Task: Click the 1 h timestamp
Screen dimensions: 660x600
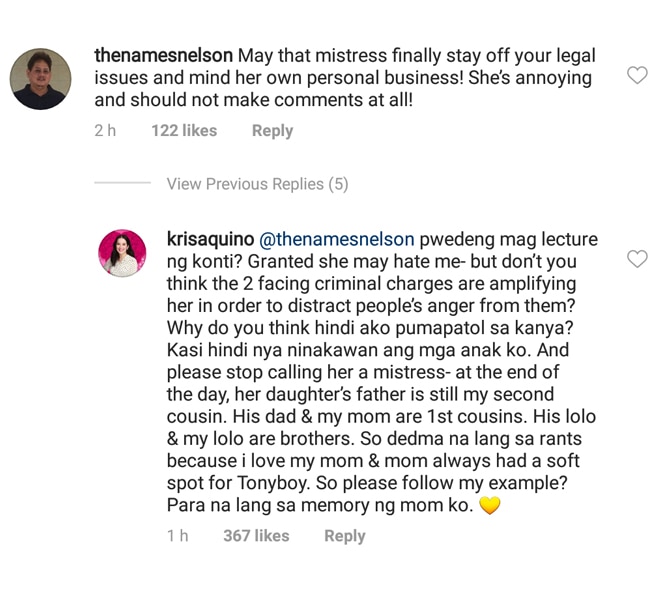Action: point(177,536)
